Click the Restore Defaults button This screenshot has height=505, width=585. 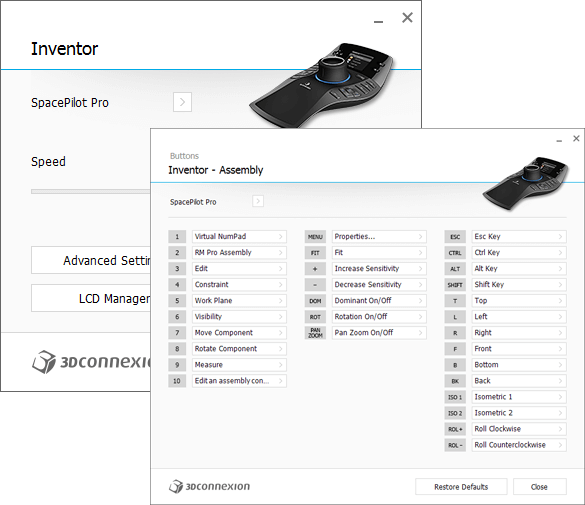[461, 487]
